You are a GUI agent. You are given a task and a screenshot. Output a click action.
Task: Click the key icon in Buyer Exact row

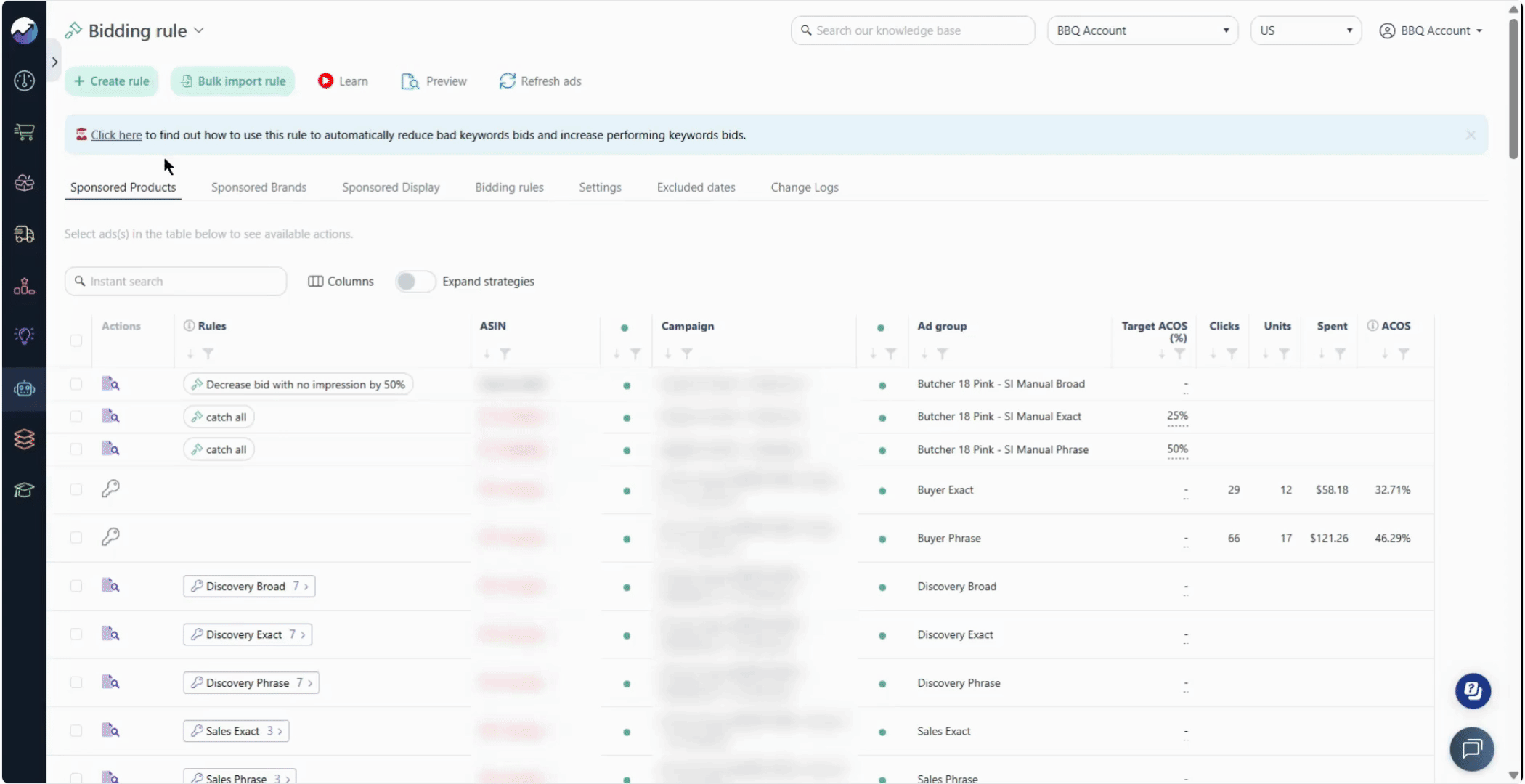pos(110,489)
